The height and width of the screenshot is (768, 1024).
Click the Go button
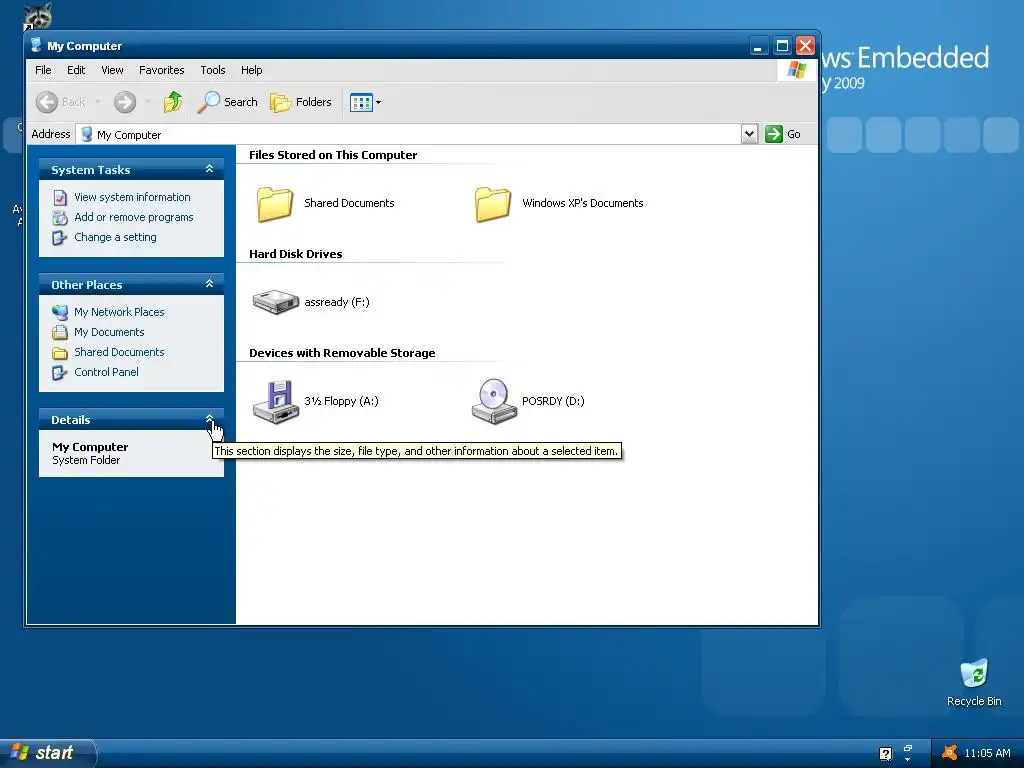pos(783,134)
